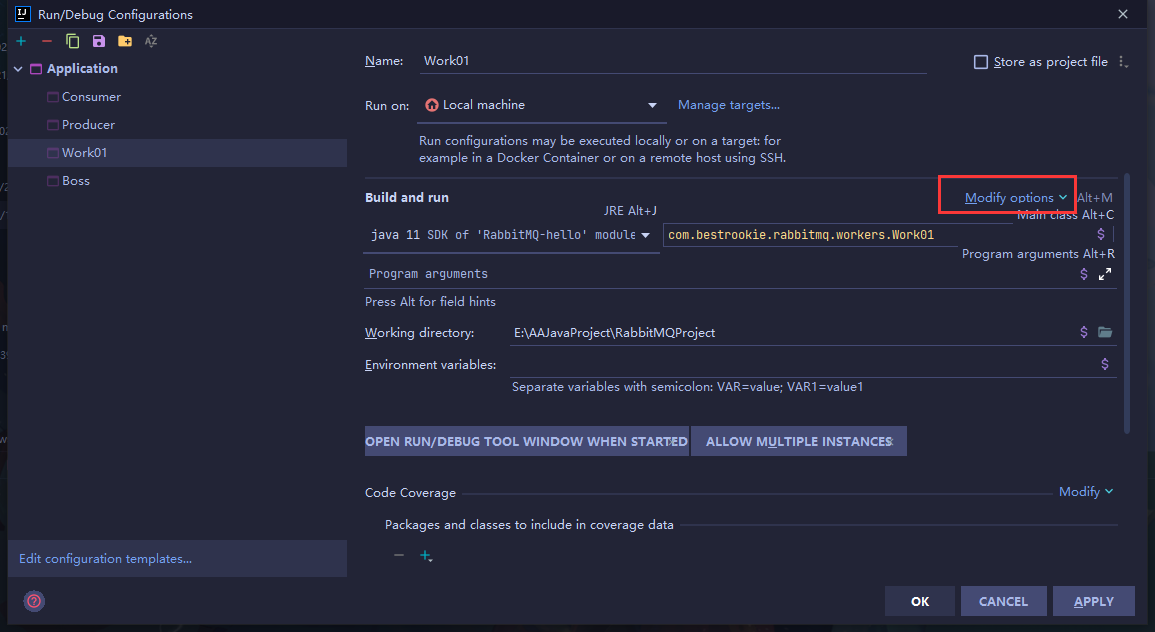Screen dimensions: 1155x632
Task: Insert macro in the Environment variables field
Action: 1105,364
